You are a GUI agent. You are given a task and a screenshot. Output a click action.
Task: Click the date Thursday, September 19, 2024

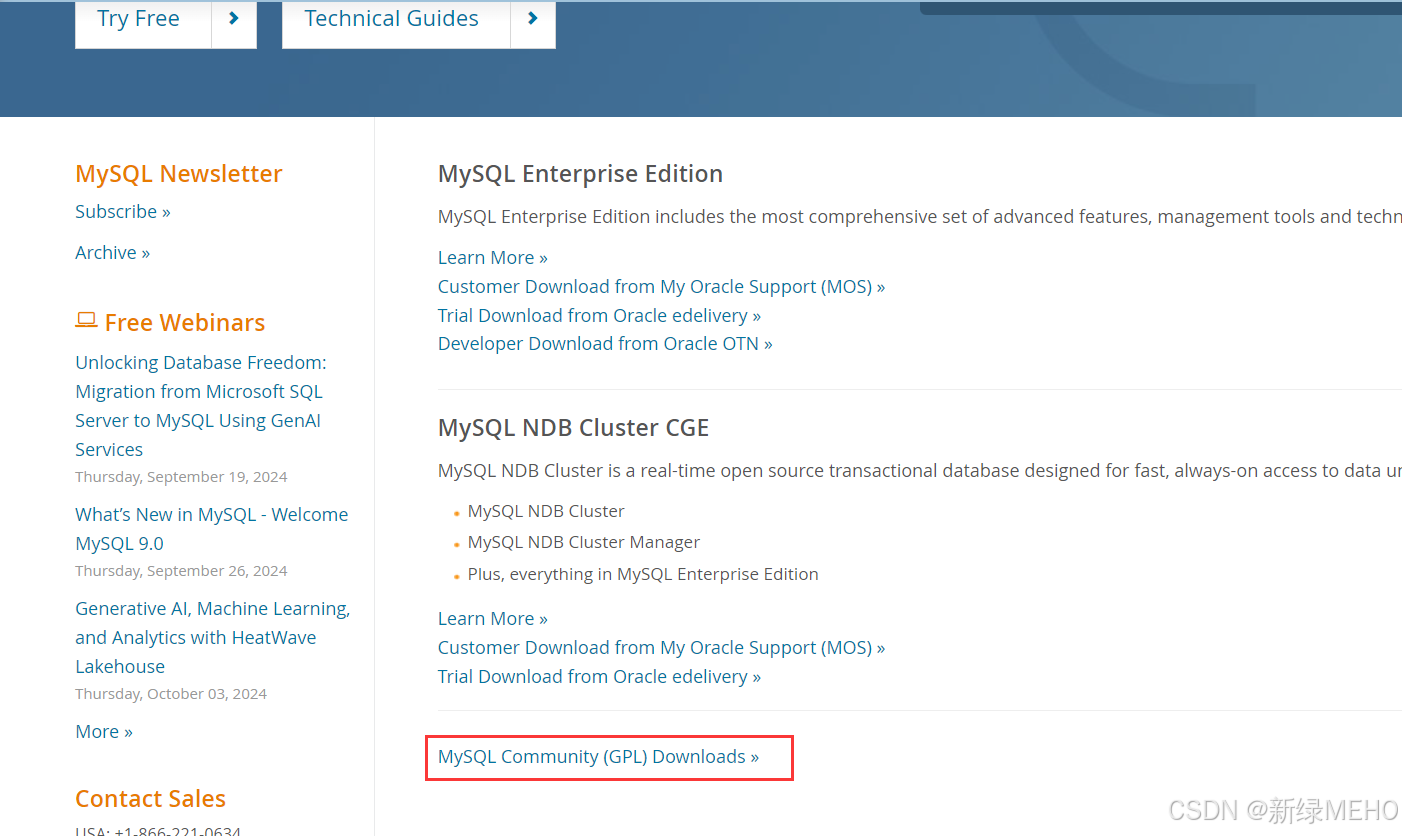click(x=181, y=477)
